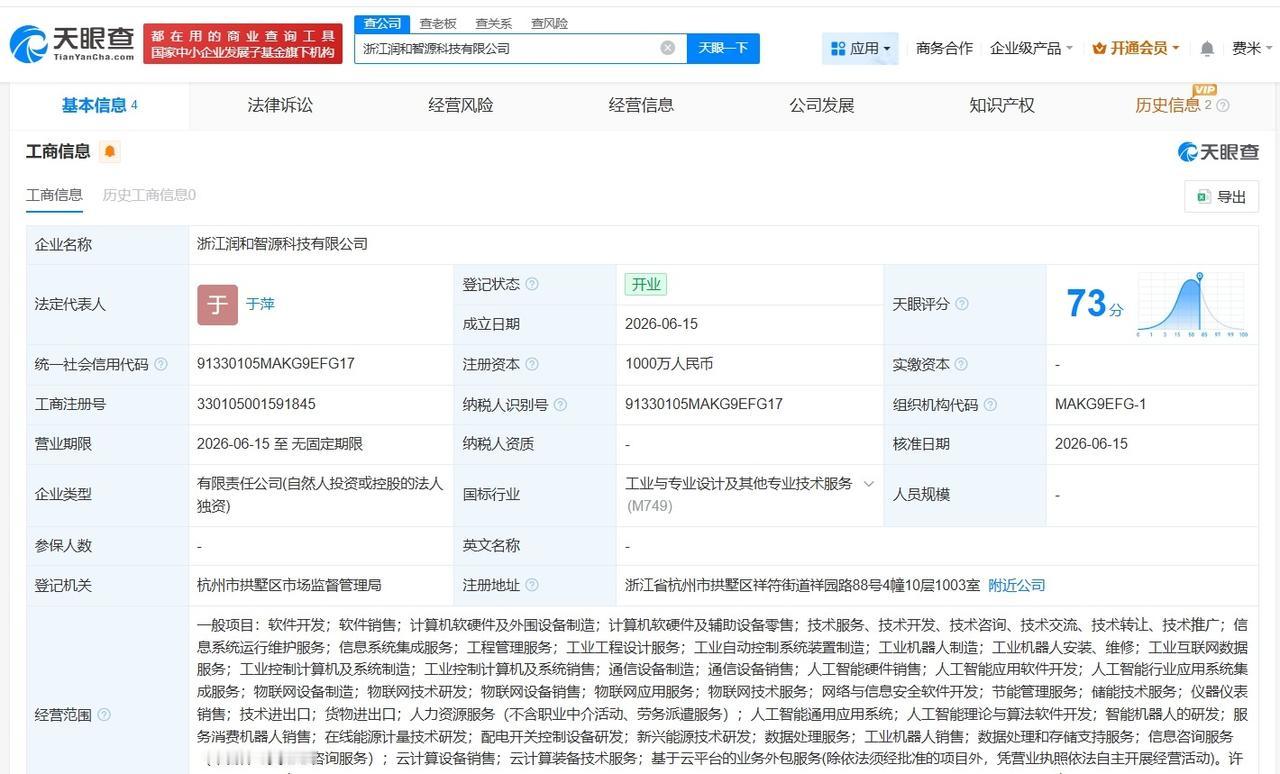This screenshot has width=1280, height=774.
Task: Click the apps grid icon
Action: pyautogui.click(x=838, y=48)
